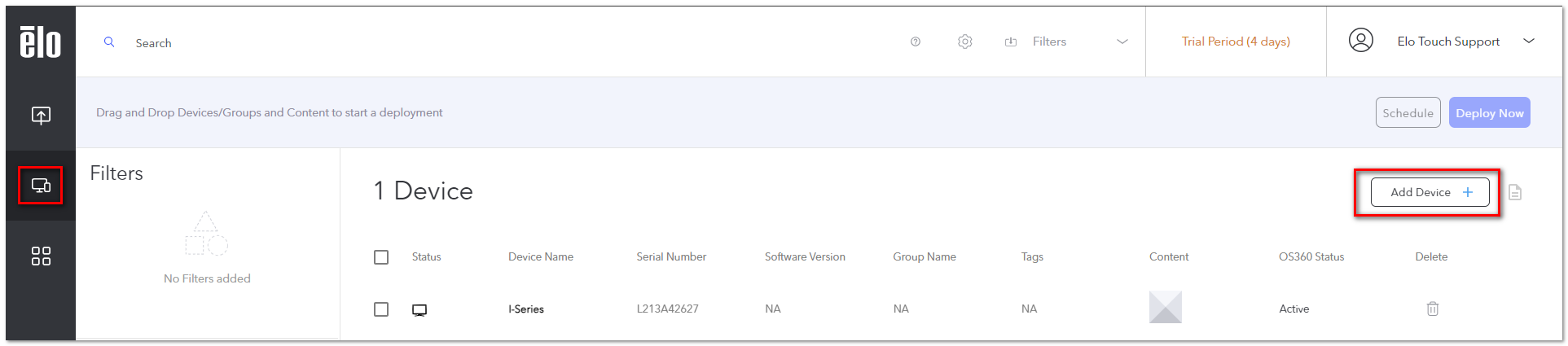
Task: Click the Deploy Now button
Action: coord(1490,113)
